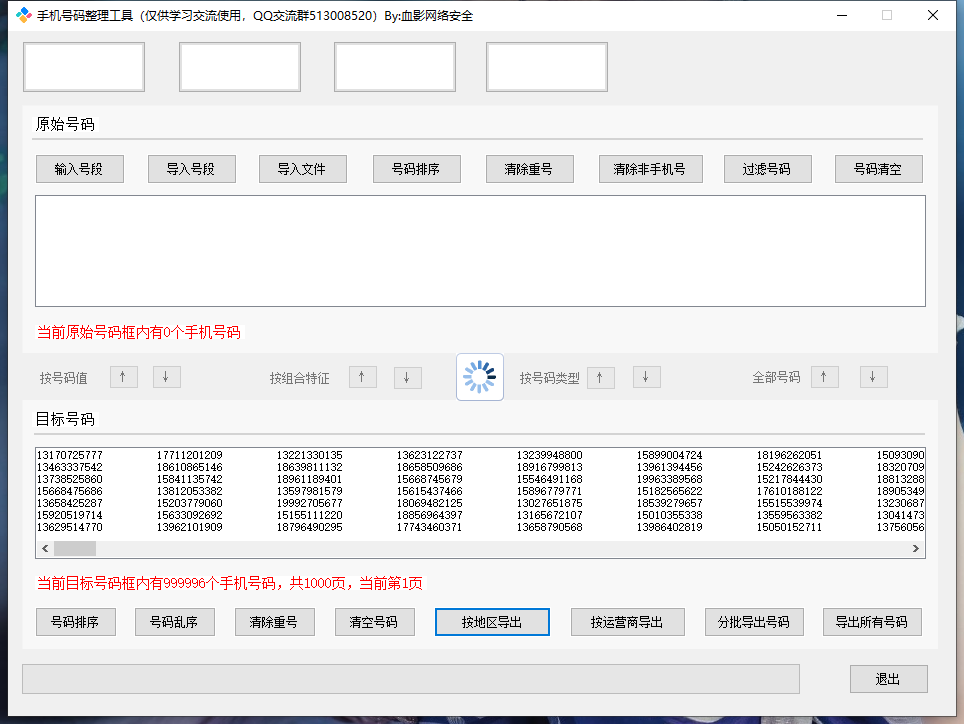Click descending arrow for 按号码类型 sorting
The width and height of the screenshot is (964, 724).
645,377
